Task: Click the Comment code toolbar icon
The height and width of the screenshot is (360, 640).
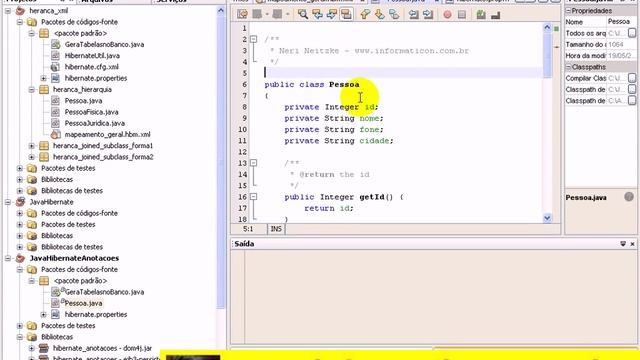Action: pyautogui.click(x=481, y=15)
